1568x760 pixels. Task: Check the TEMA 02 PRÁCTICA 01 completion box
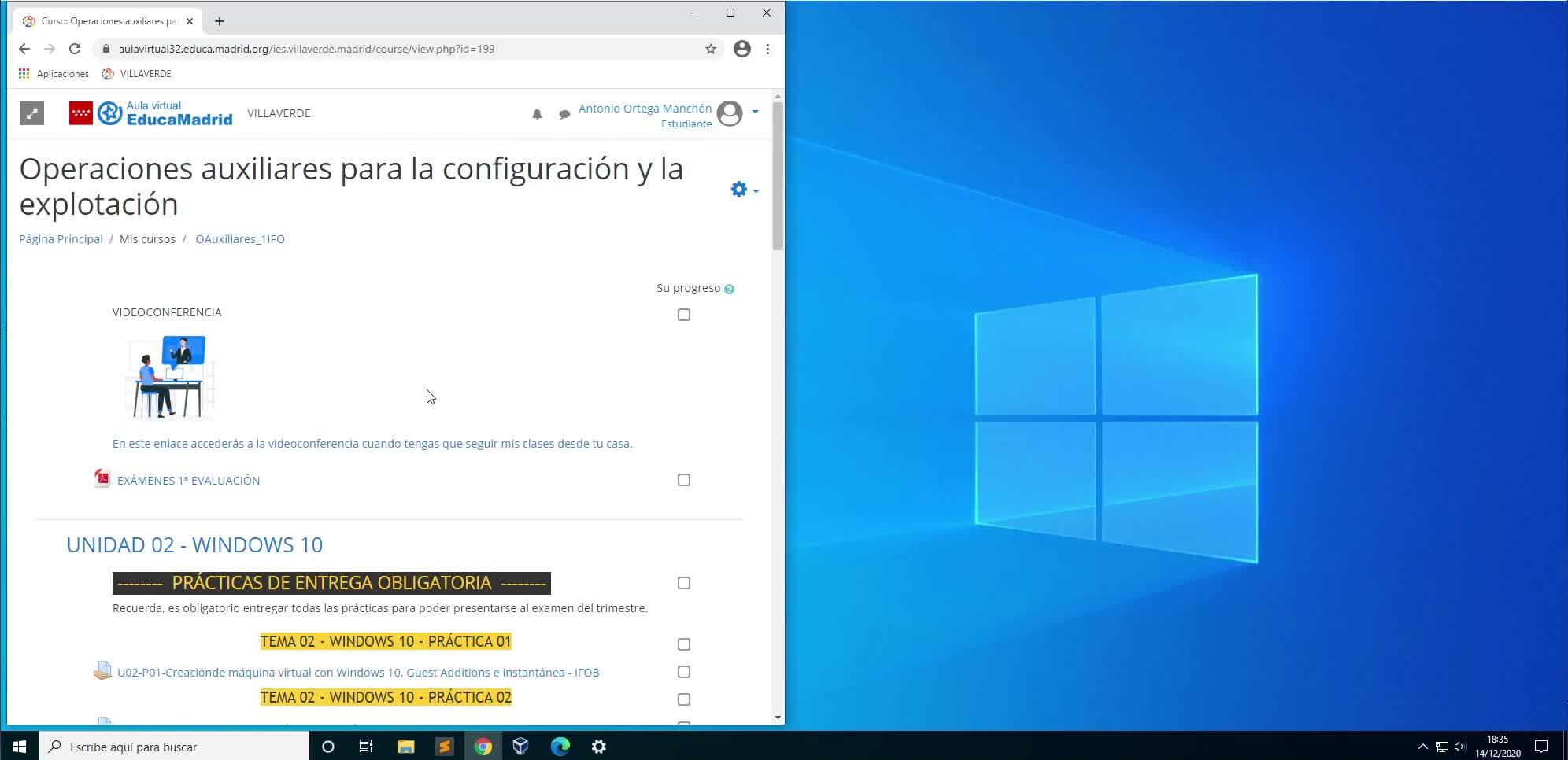point(684,644)
